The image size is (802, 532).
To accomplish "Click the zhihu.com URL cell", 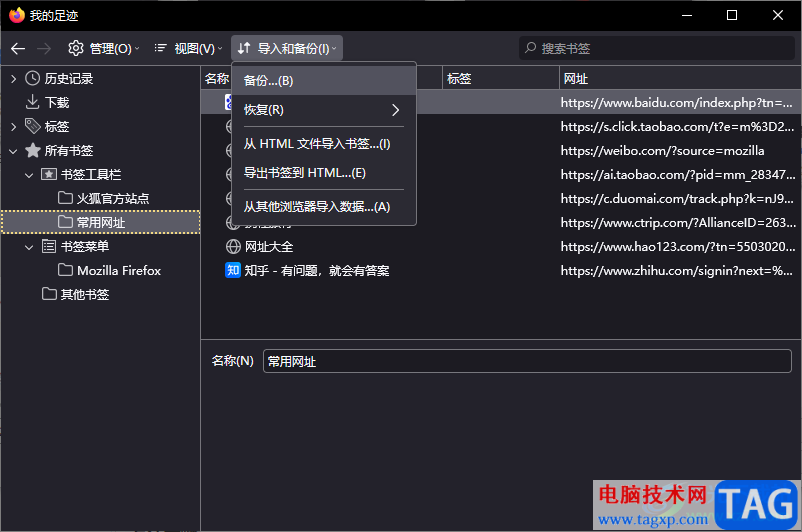I will point(676,271).
